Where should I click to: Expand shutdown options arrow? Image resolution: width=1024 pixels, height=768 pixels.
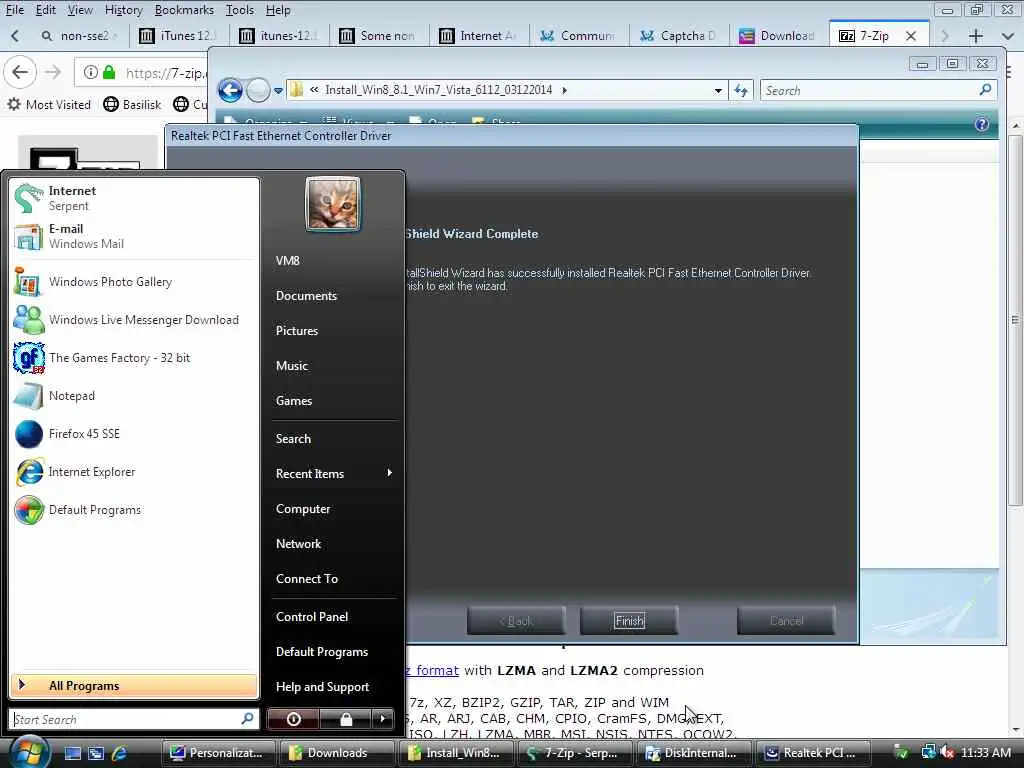click(383, 719)
